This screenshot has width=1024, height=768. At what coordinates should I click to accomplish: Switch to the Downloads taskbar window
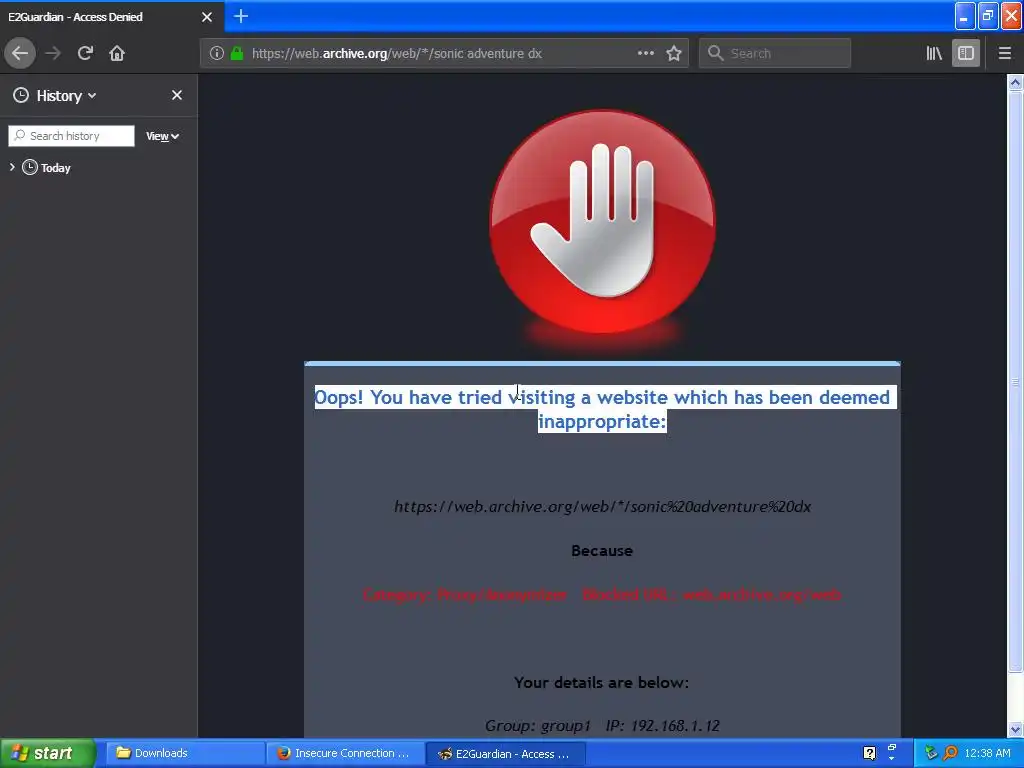pos(185,753)
